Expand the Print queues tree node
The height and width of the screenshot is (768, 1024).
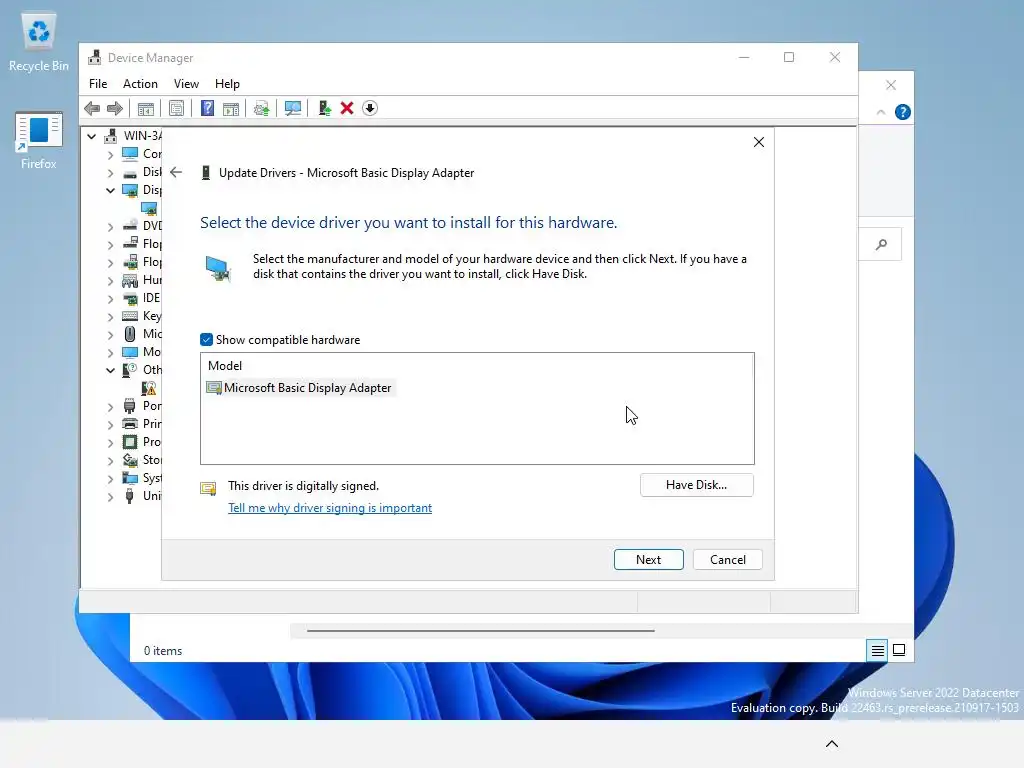(110, 424)
